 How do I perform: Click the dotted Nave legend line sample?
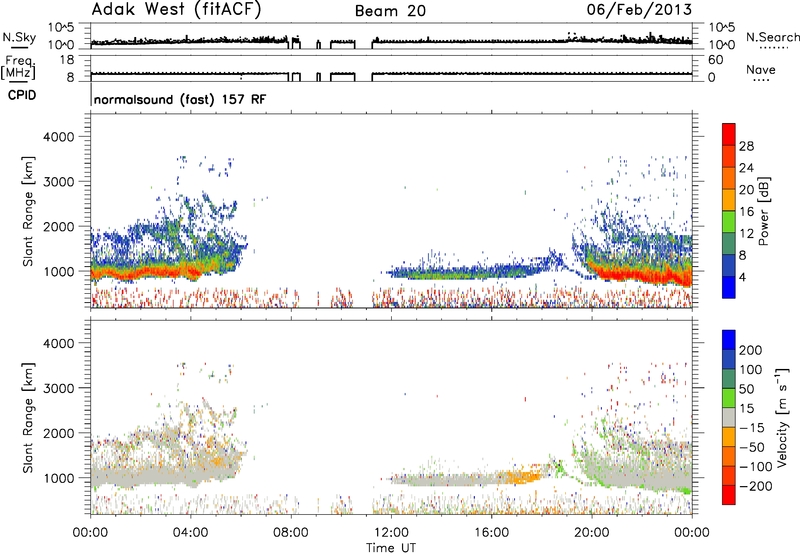[x=761, y=80]
